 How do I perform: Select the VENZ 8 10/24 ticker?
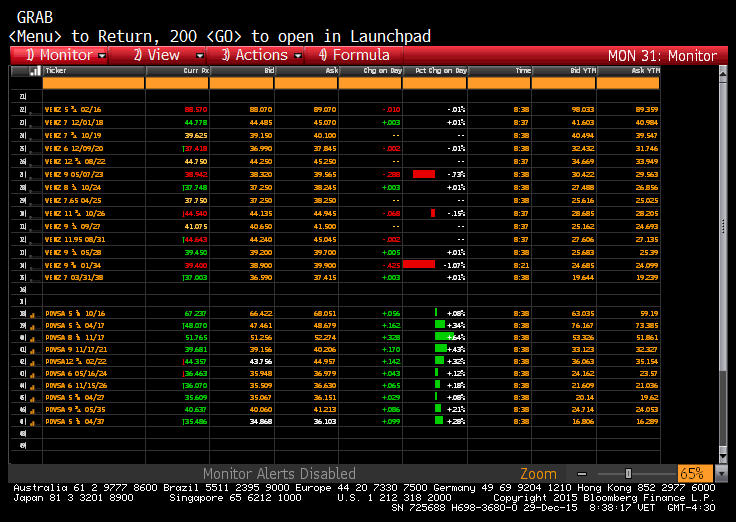tap(73, 188)
